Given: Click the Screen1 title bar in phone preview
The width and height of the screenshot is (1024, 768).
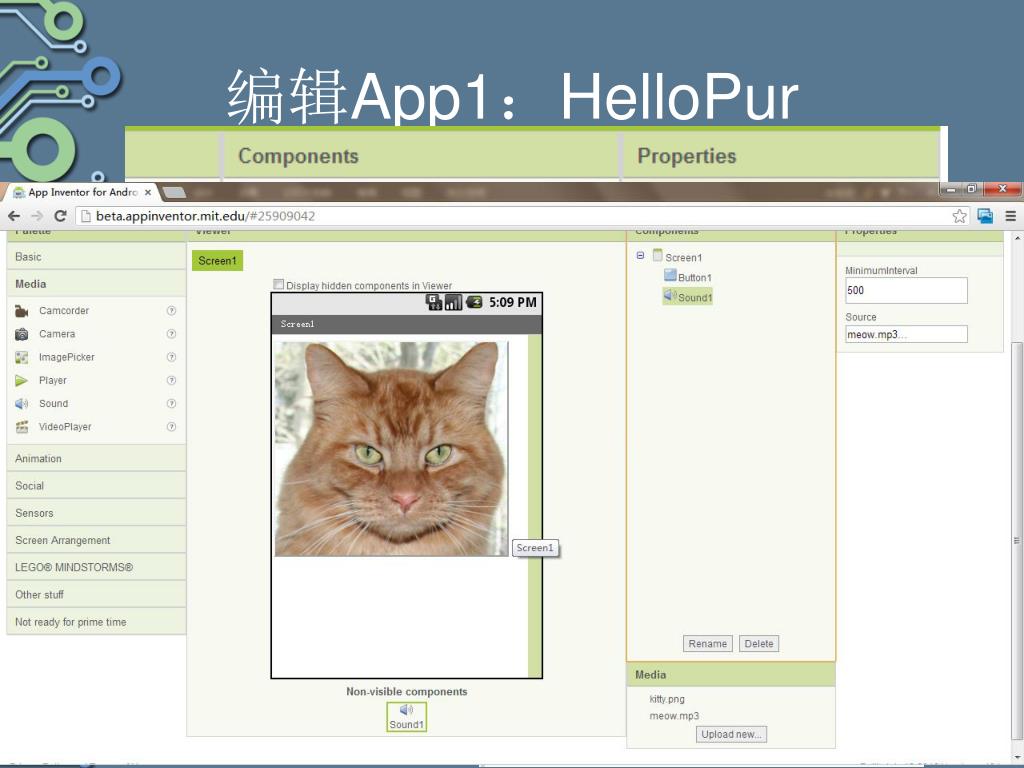Looking at the screenshot, I should (x=406, y=324).
